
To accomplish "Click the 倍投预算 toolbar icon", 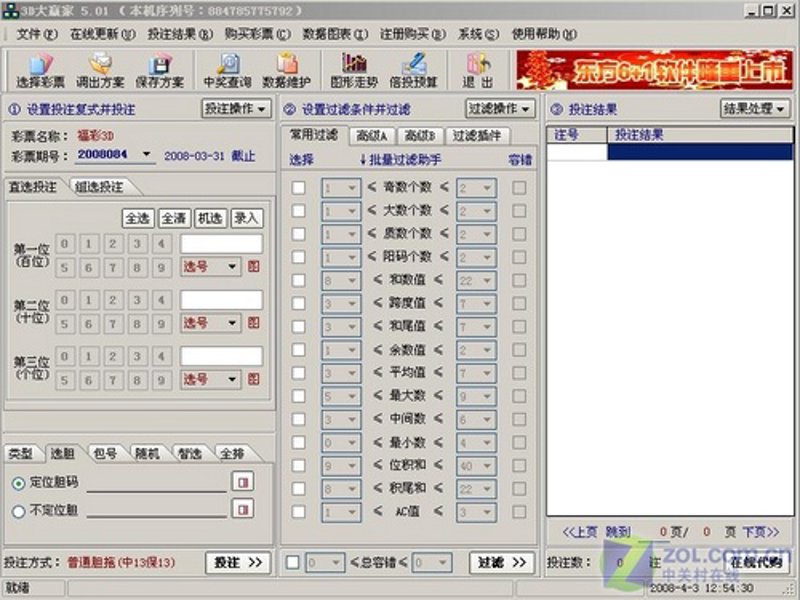I will click(413, 70).
